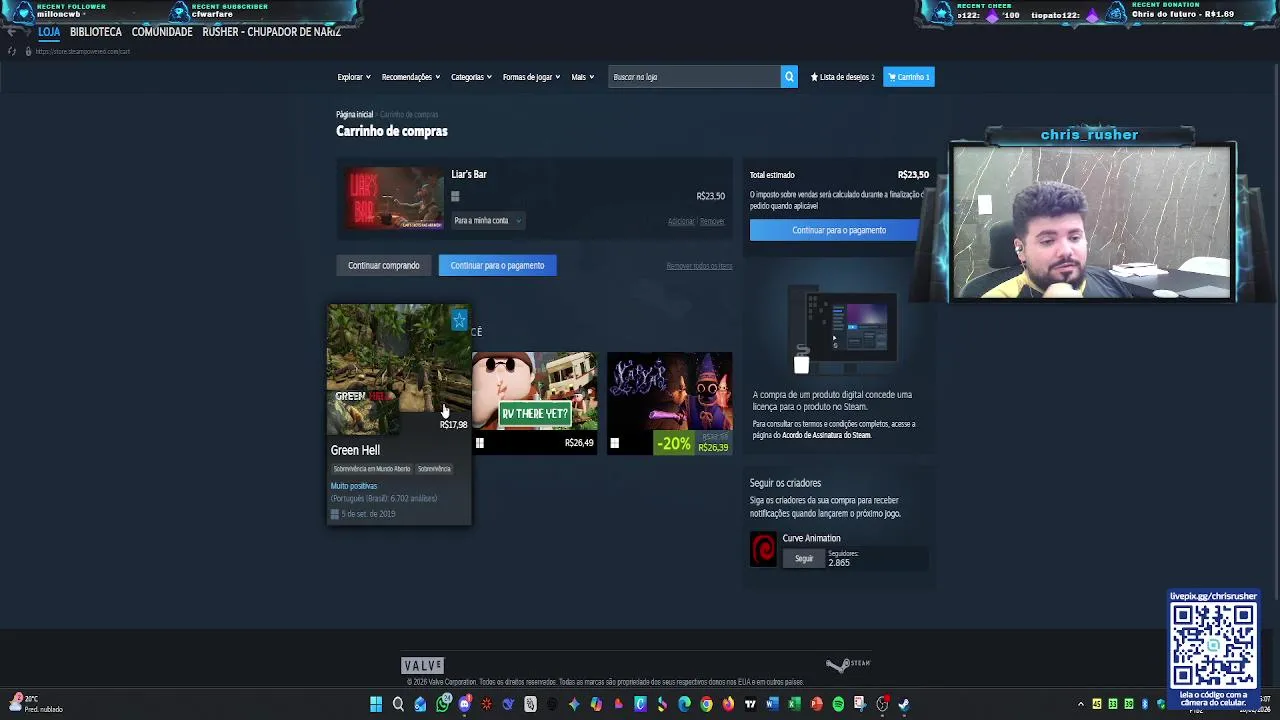Switch to Steam taskbar icon
This screenshot has width=1280, height=720.
904,704
